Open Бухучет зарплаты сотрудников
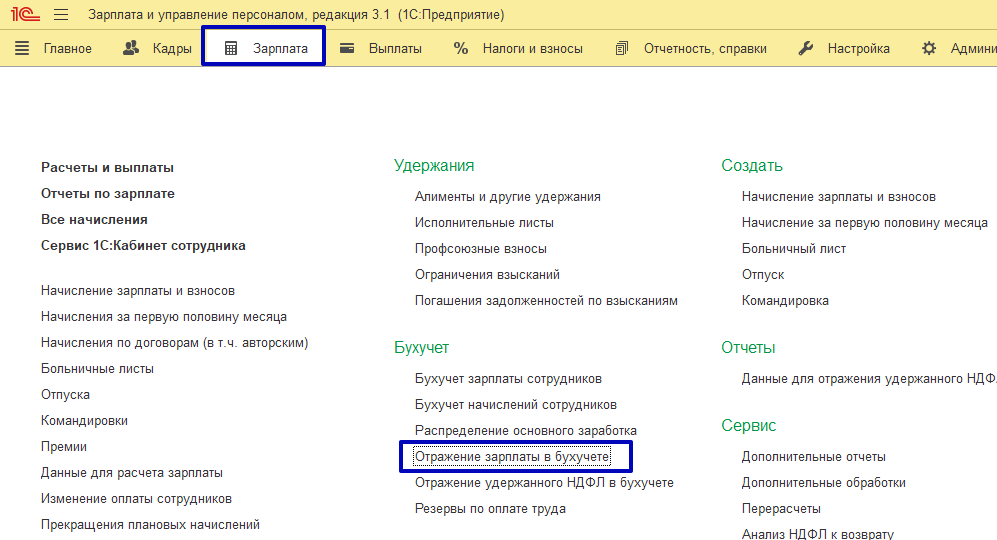This screenshot has height=540, width=997. (509, 379)
